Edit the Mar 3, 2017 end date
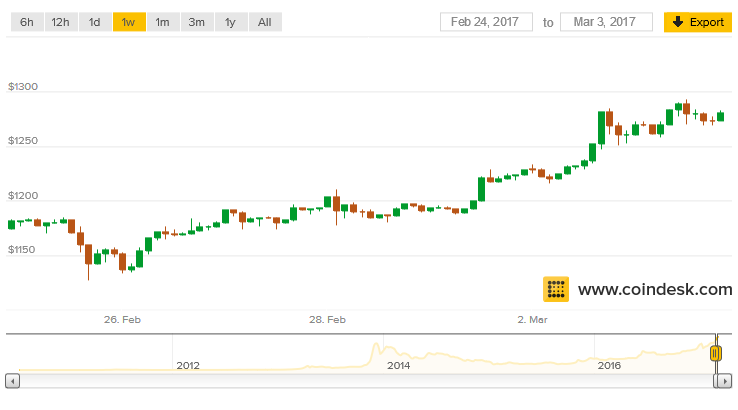738x410 pixels. [x=606, y=22]
